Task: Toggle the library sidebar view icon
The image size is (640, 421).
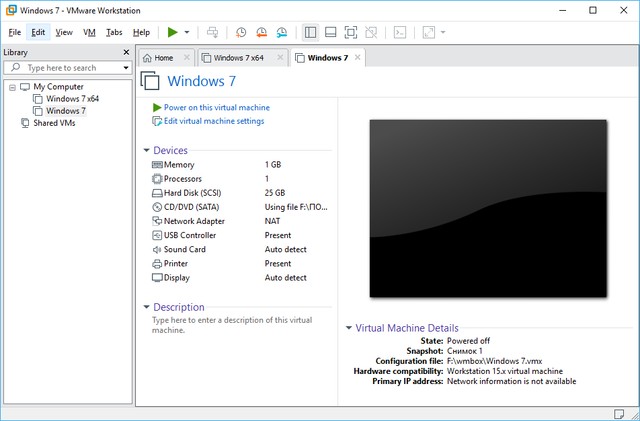Action: [x=311, y=32]
